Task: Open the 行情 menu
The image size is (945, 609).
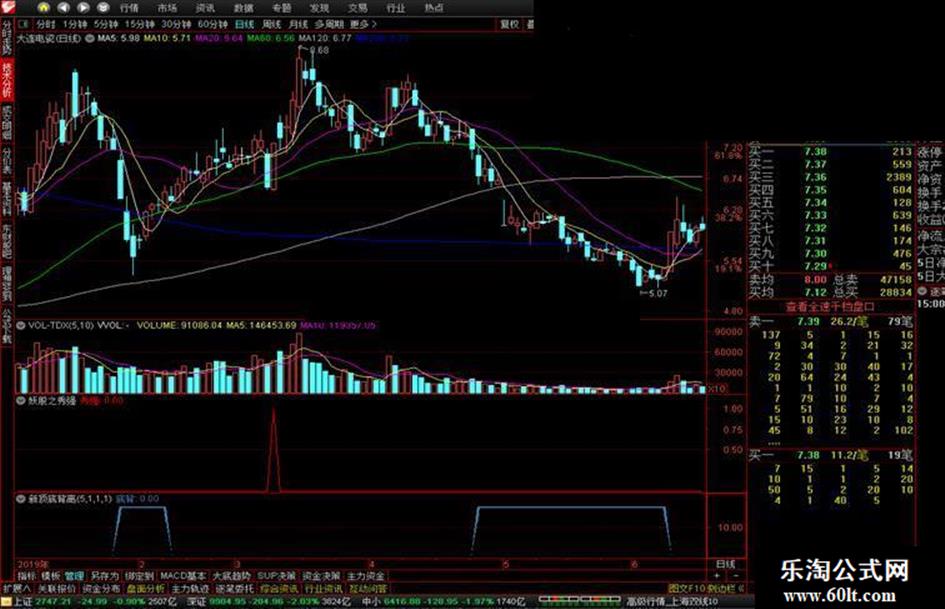Action: click(129, 8)
